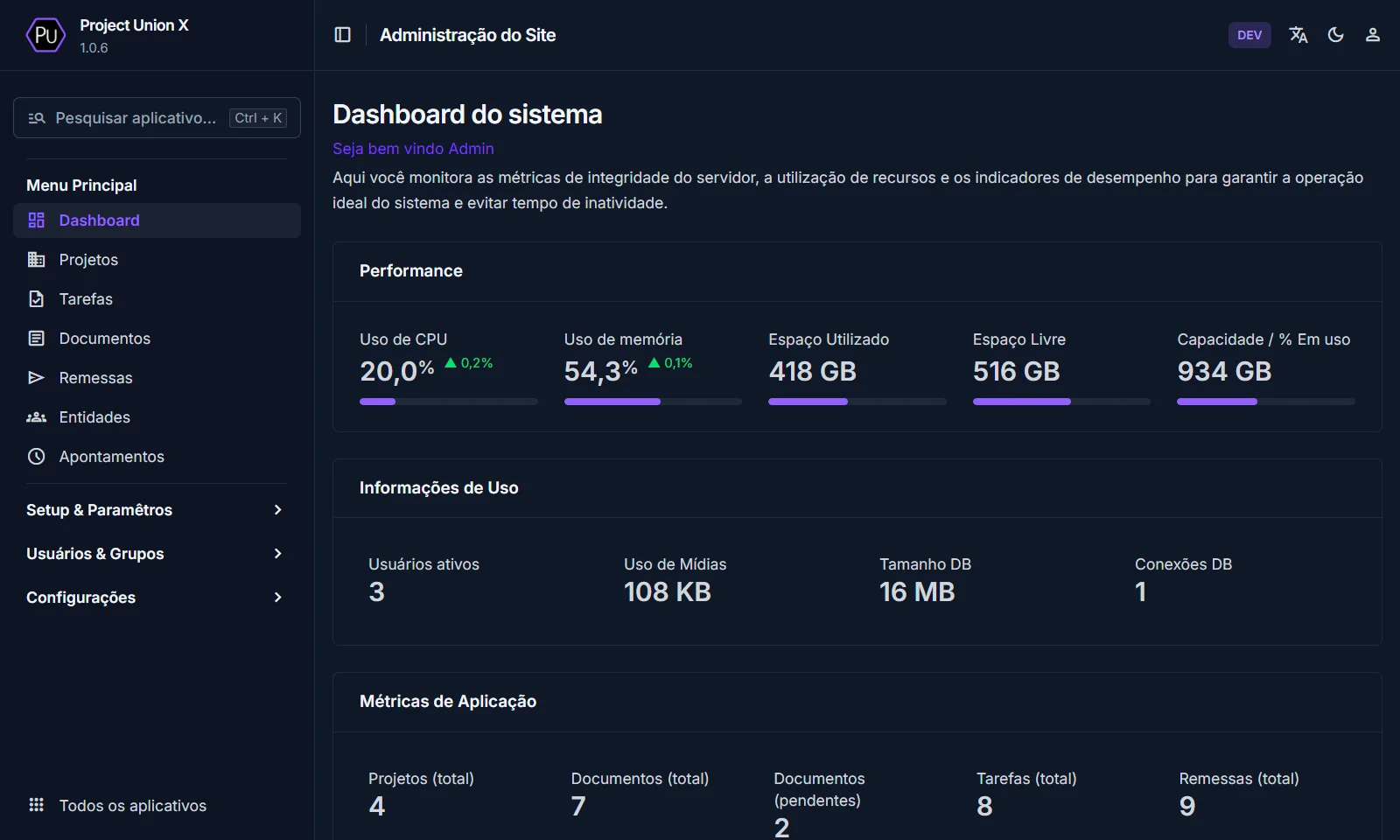Select Dashboard in the main menu

pyautogui.click(x=99, y=220)
